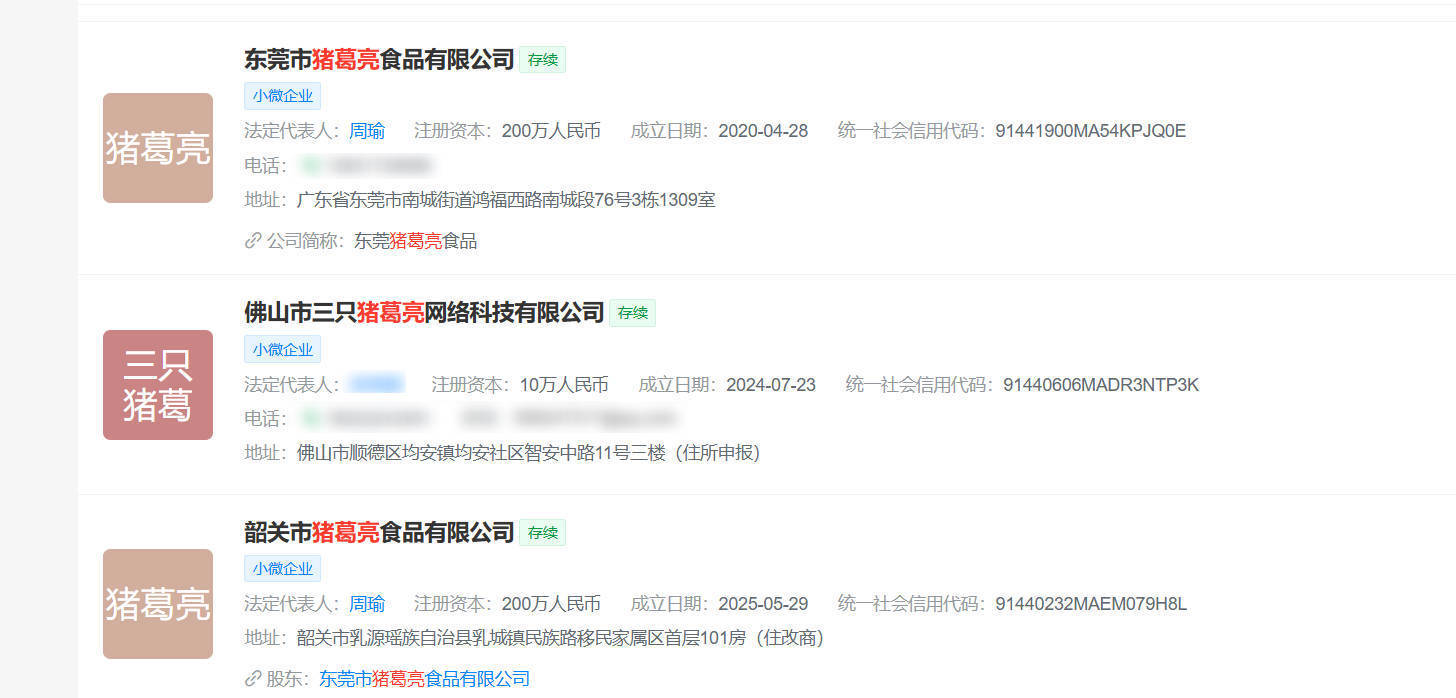Click the 三只猪葛 company logo tile

(158, 385)
